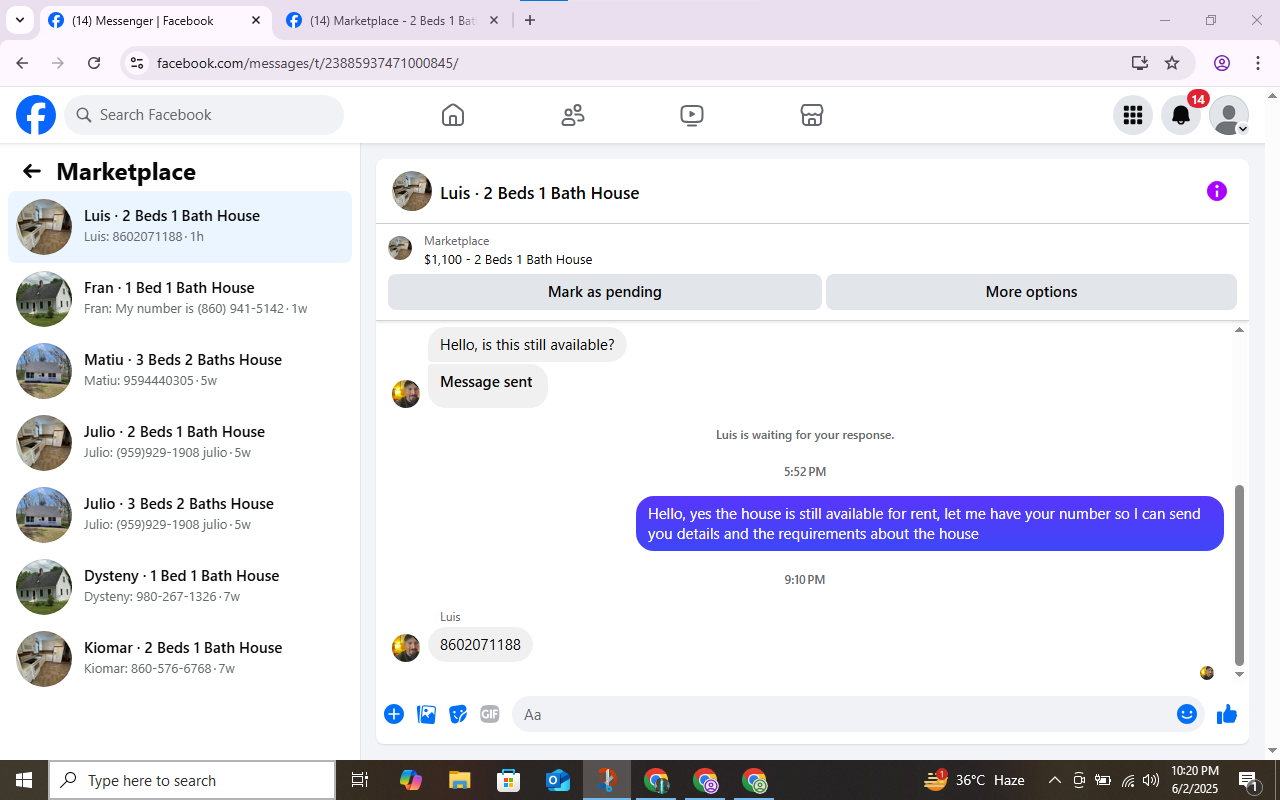Click the install app icon in address bar

[x=1140, y=63]
